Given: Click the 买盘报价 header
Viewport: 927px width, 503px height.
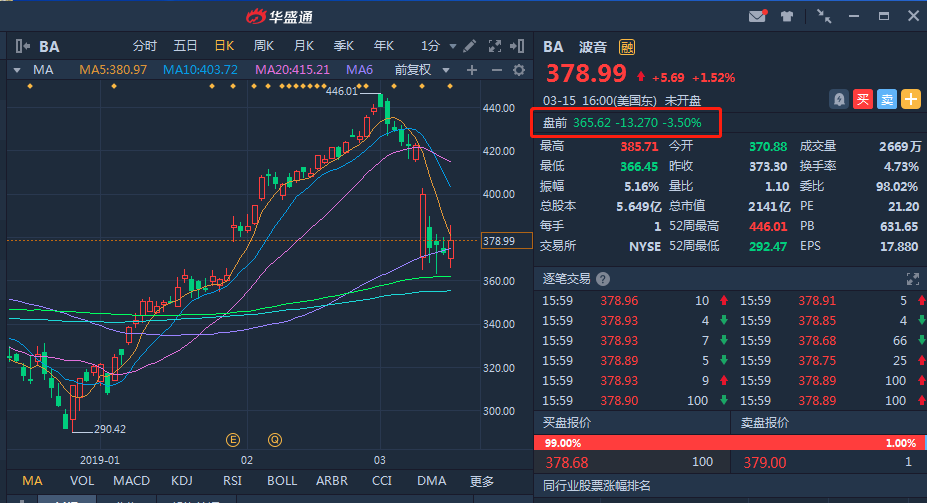Looking at the screenshot, I should [567, 423].
